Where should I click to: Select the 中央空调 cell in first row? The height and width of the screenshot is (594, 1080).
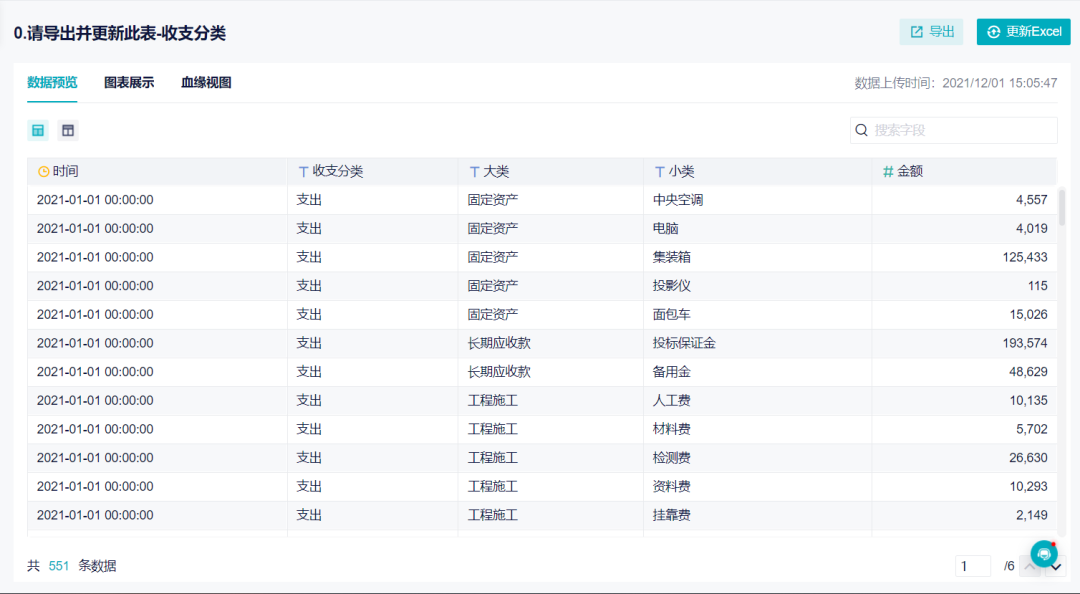(x=678, y=200)
